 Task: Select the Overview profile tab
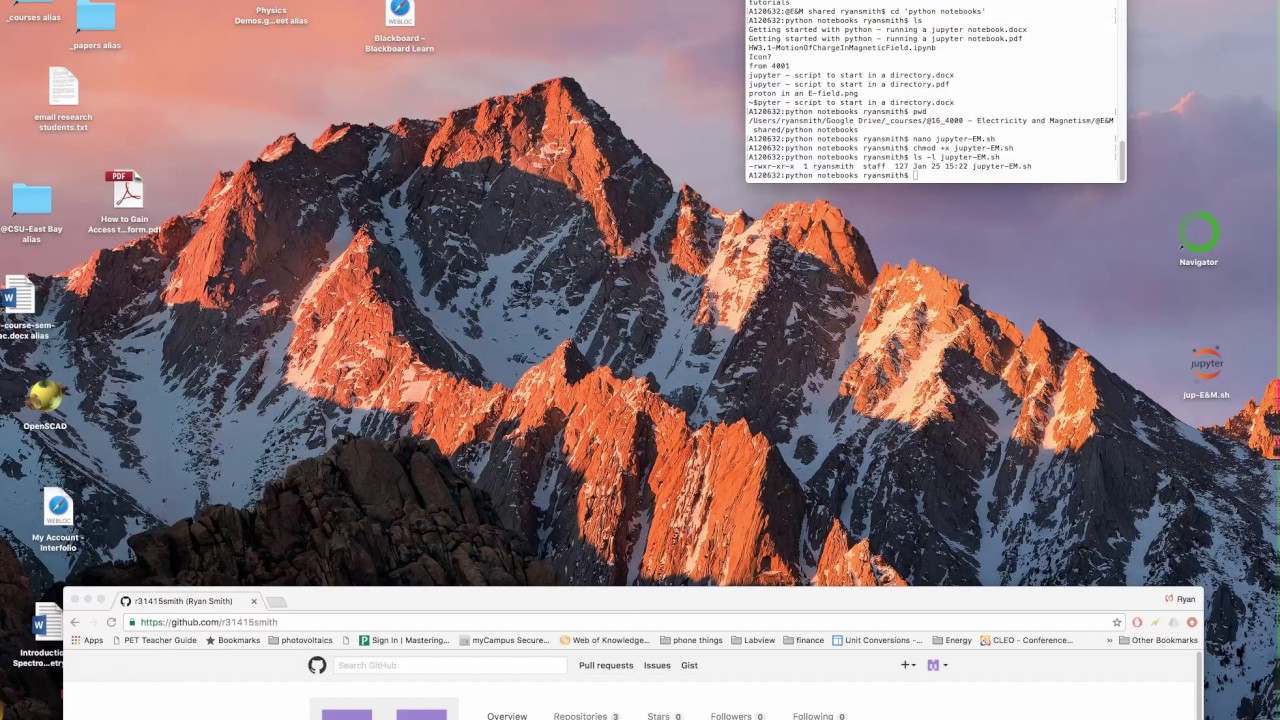pos(507,714)
